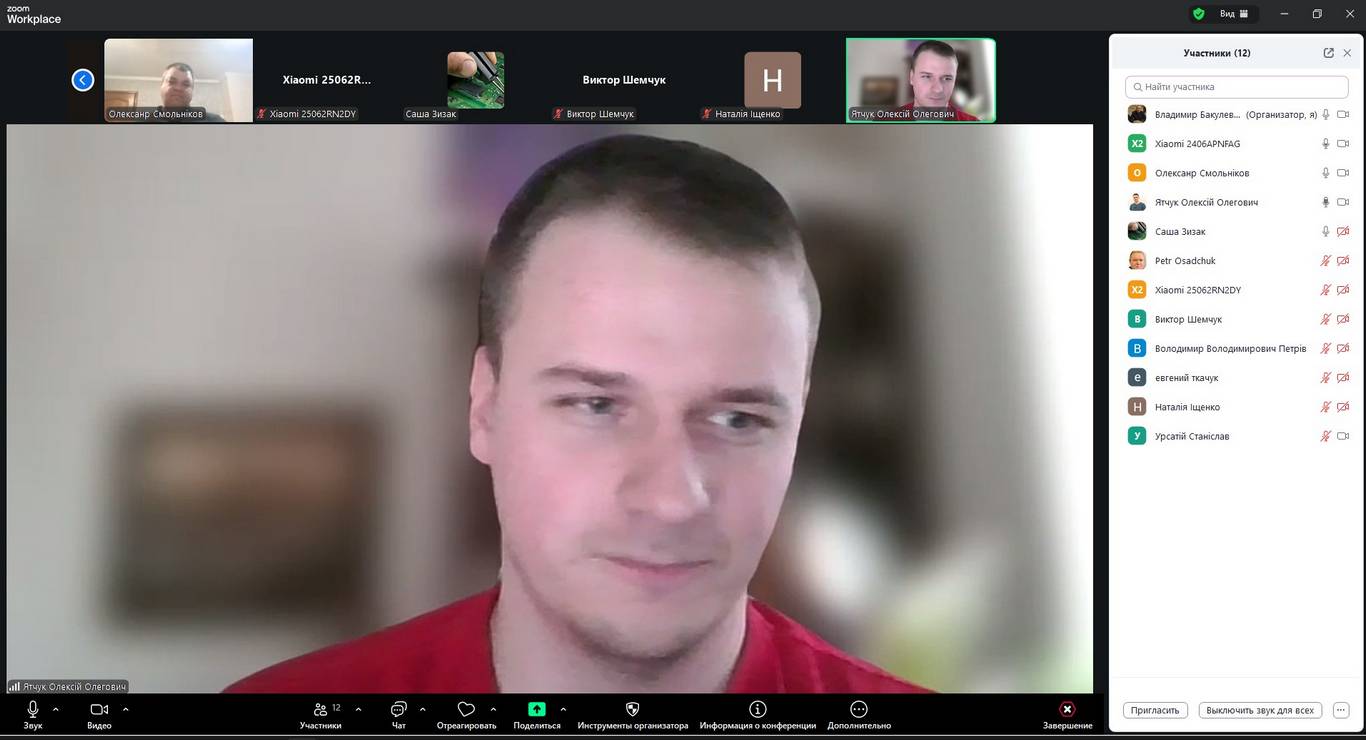
Task: Open Инструменты организатора shield icon
Action: coord(632,709)
